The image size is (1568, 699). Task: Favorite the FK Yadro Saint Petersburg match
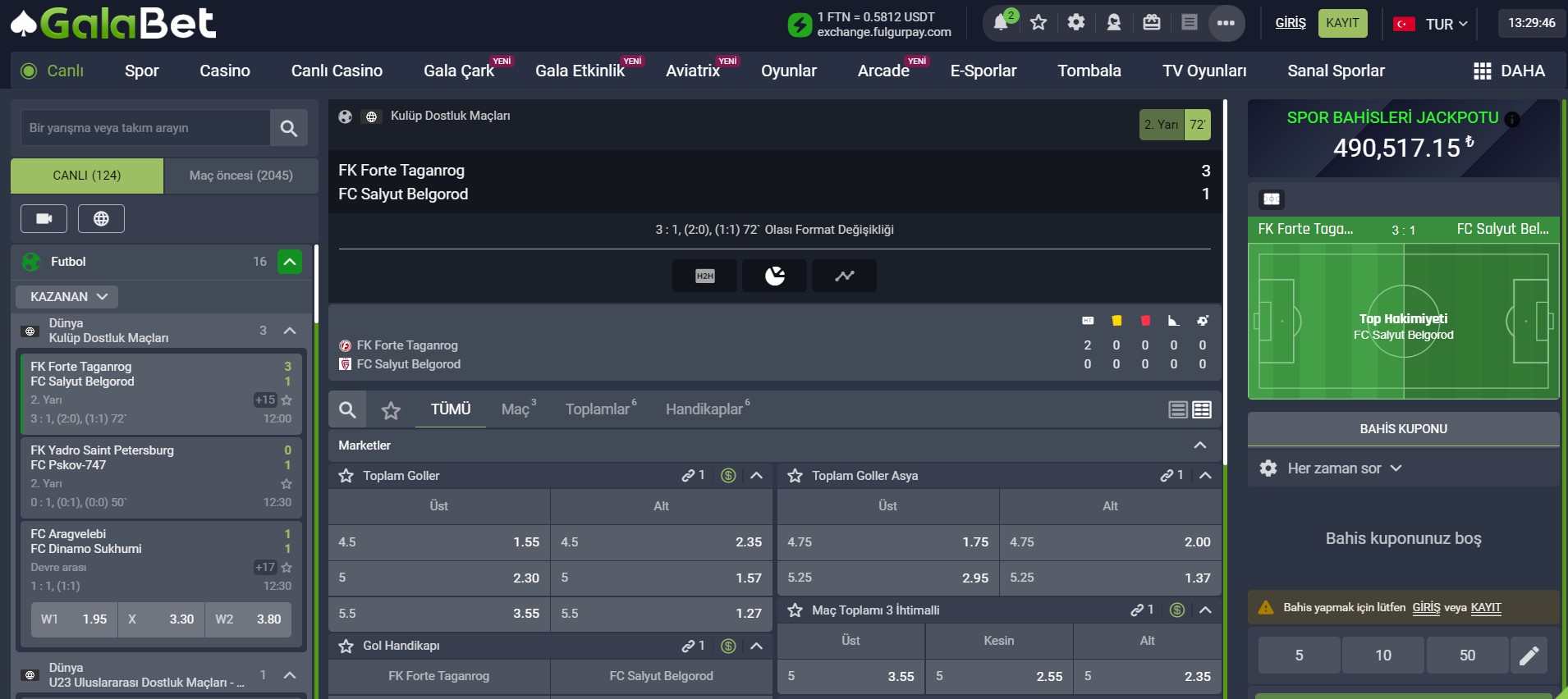tap(287, 484)
